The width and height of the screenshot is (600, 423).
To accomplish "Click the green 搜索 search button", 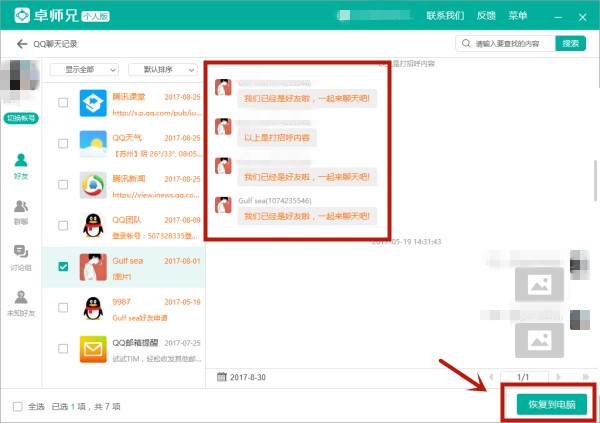I will tap(571, 43).
